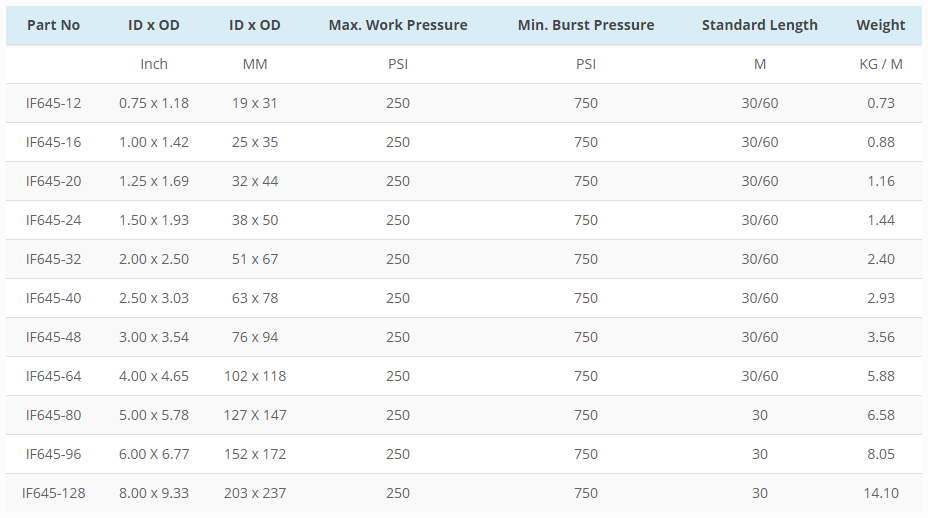
Task: Select the Standard Length column header
Action: [759, 25]
